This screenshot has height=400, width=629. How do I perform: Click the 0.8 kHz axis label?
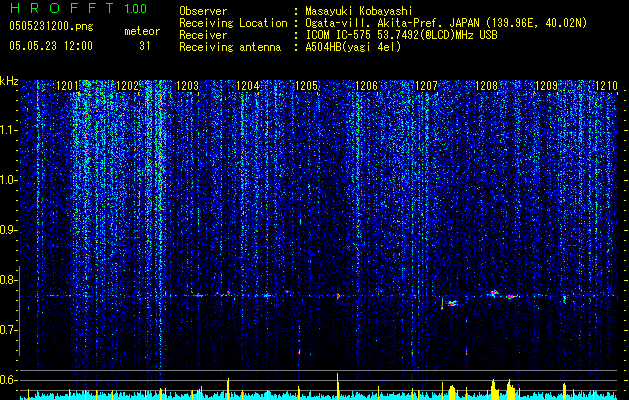(8, 280)
